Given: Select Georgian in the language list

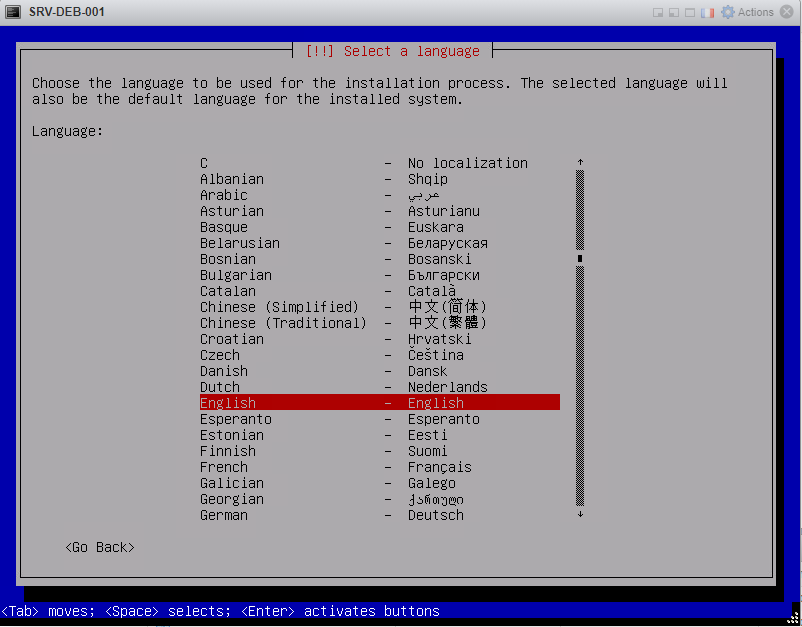Looking at the screenshot, I should point(380,499).
